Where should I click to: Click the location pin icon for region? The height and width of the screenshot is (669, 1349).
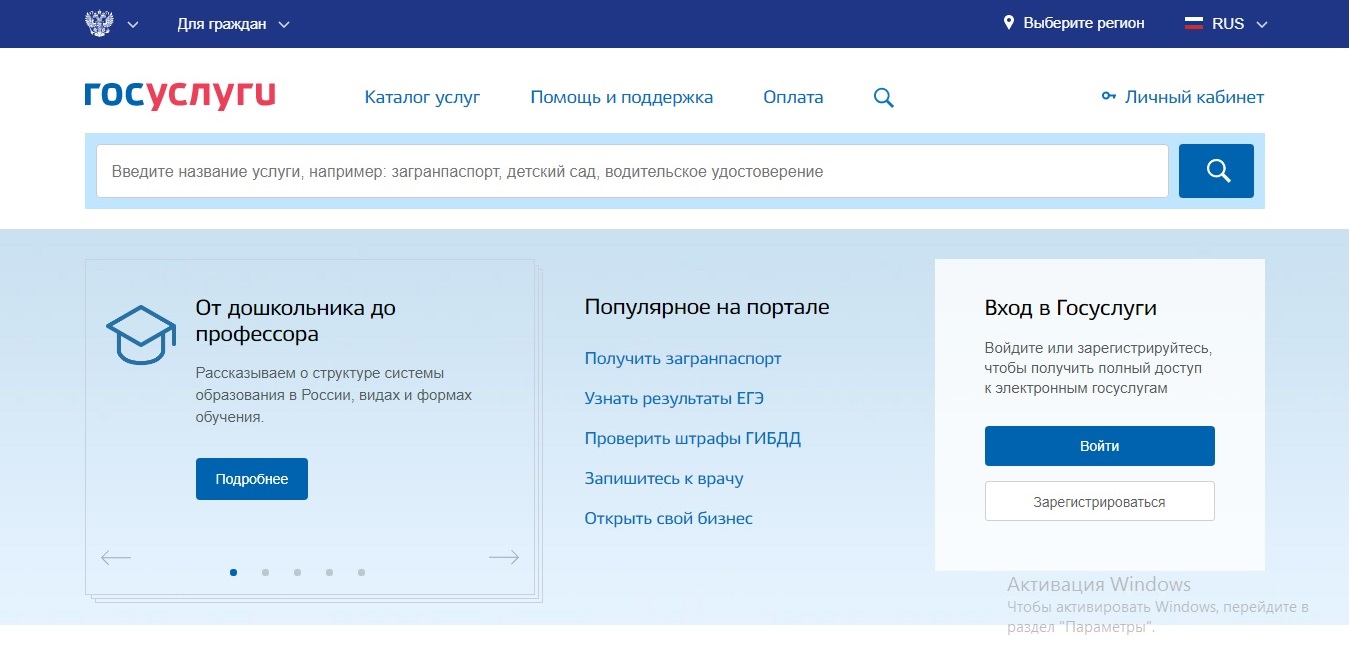(1009, 23)
